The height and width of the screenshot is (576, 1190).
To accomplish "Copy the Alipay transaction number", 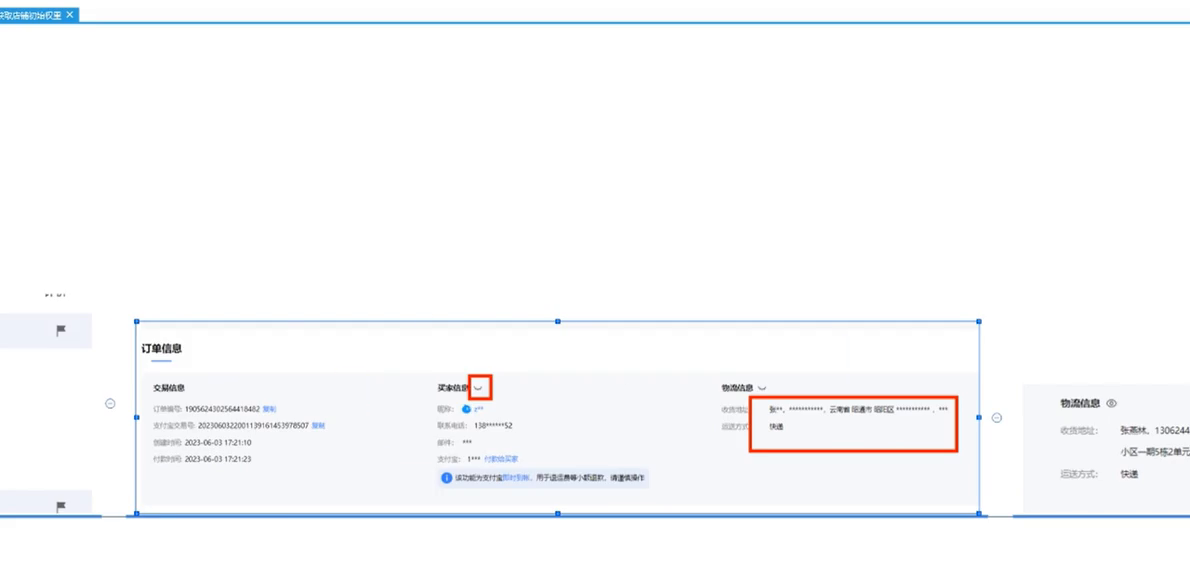I will [318, 426].
